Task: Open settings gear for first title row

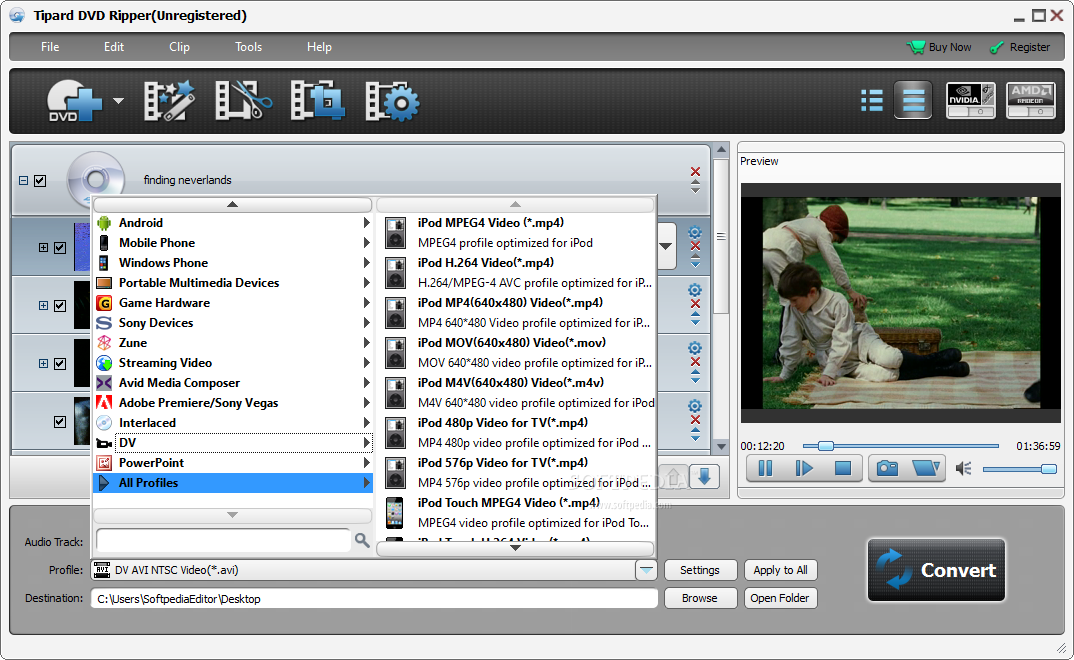Action: point(695,232)
